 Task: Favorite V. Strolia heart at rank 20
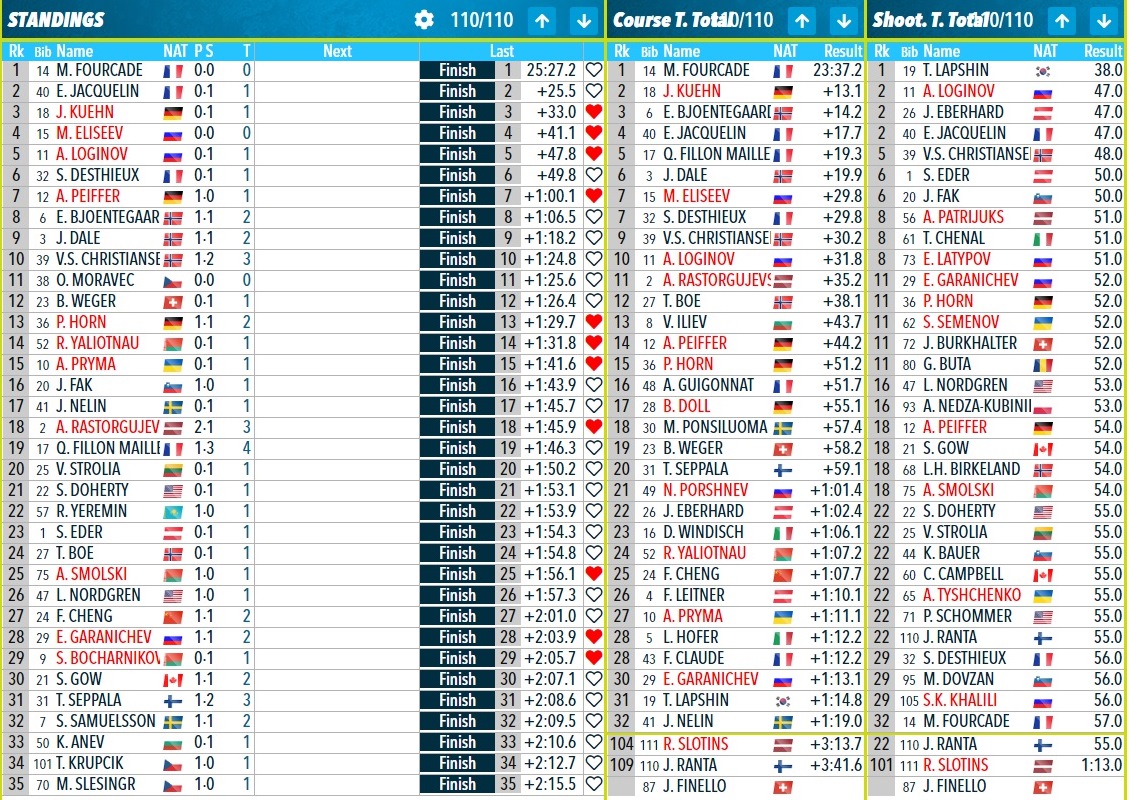[x=594, y=468]
